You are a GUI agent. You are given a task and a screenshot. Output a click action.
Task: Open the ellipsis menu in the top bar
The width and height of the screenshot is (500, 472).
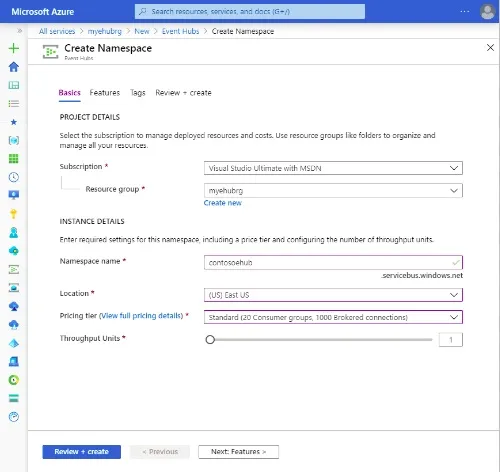tap(465, 11)
